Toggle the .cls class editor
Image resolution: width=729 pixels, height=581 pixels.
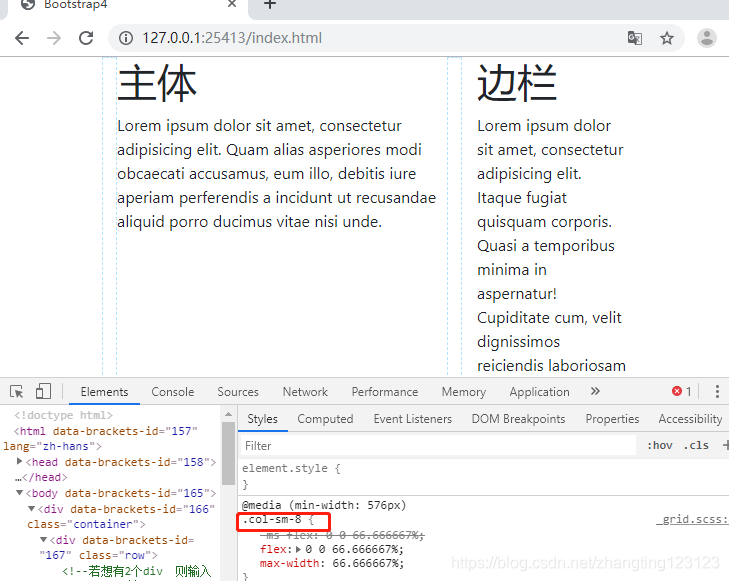696,445
